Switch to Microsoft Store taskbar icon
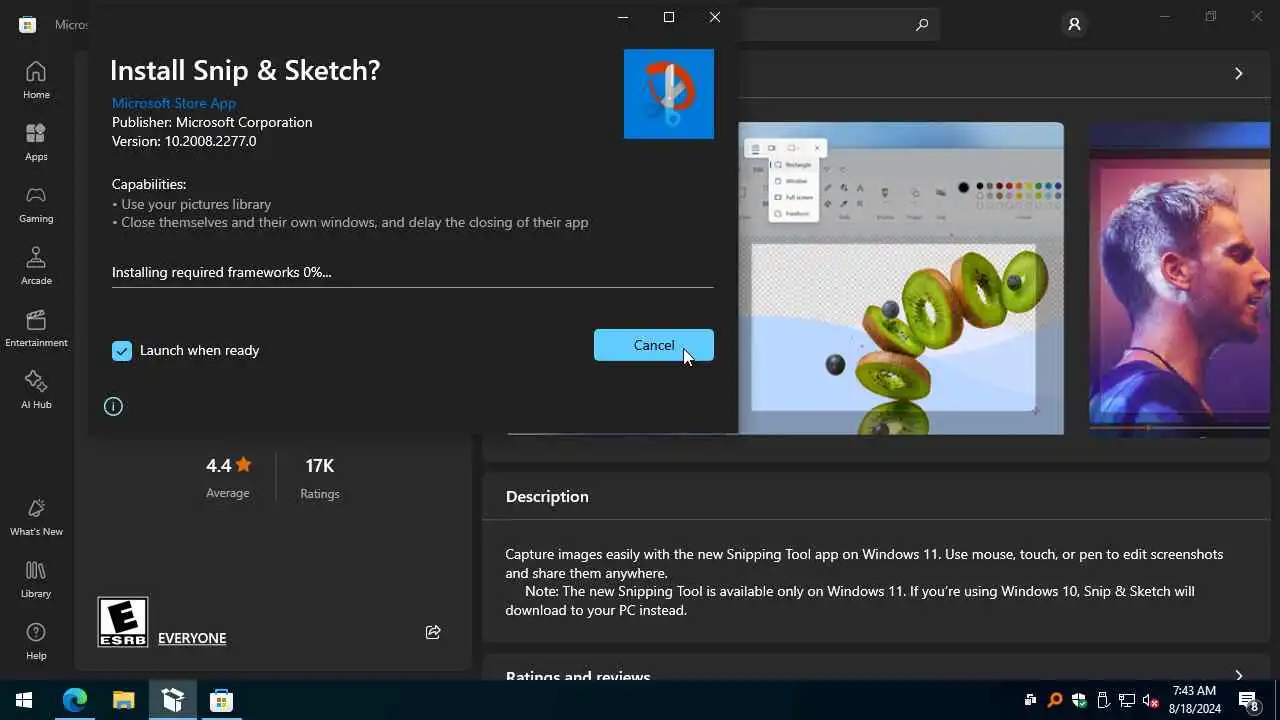The width and height of the screenshot is (1280, 720). click(x=221, y=700)
